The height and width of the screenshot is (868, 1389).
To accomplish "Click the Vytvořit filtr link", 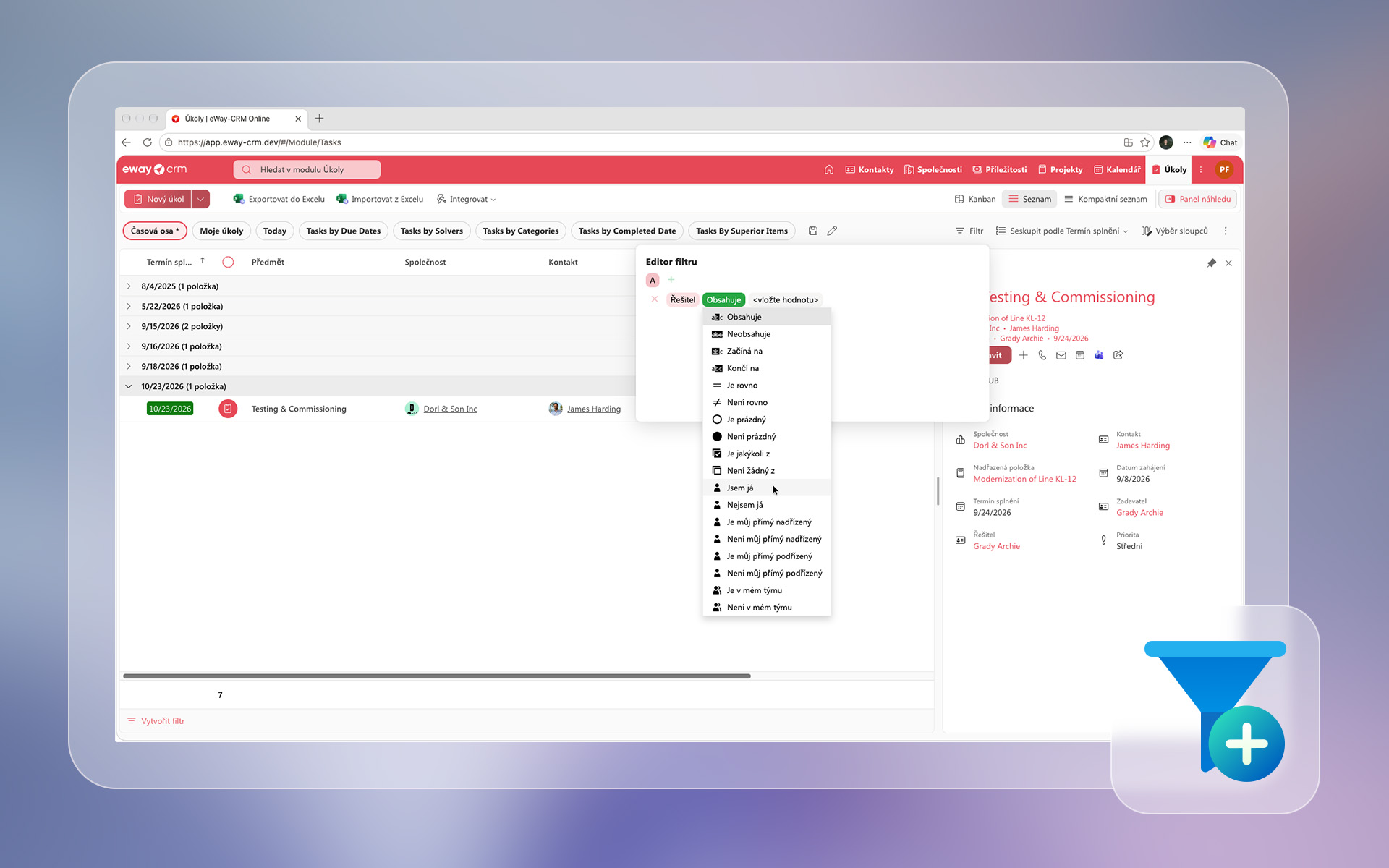I will (x=156, y=720).
